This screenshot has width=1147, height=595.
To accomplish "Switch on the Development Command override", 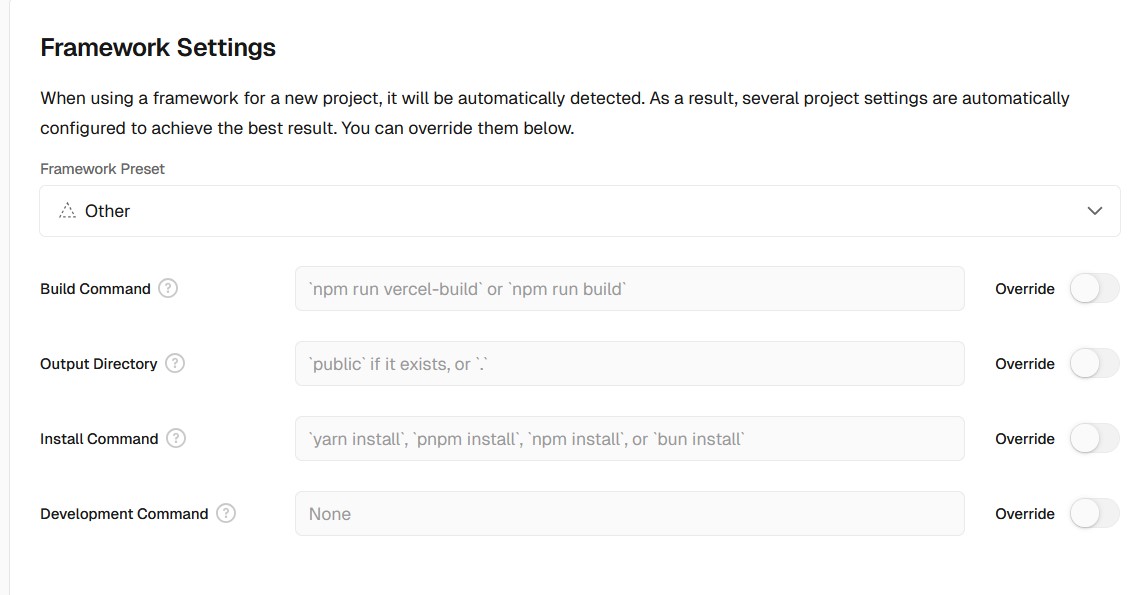I will [x=1094, y=513].
